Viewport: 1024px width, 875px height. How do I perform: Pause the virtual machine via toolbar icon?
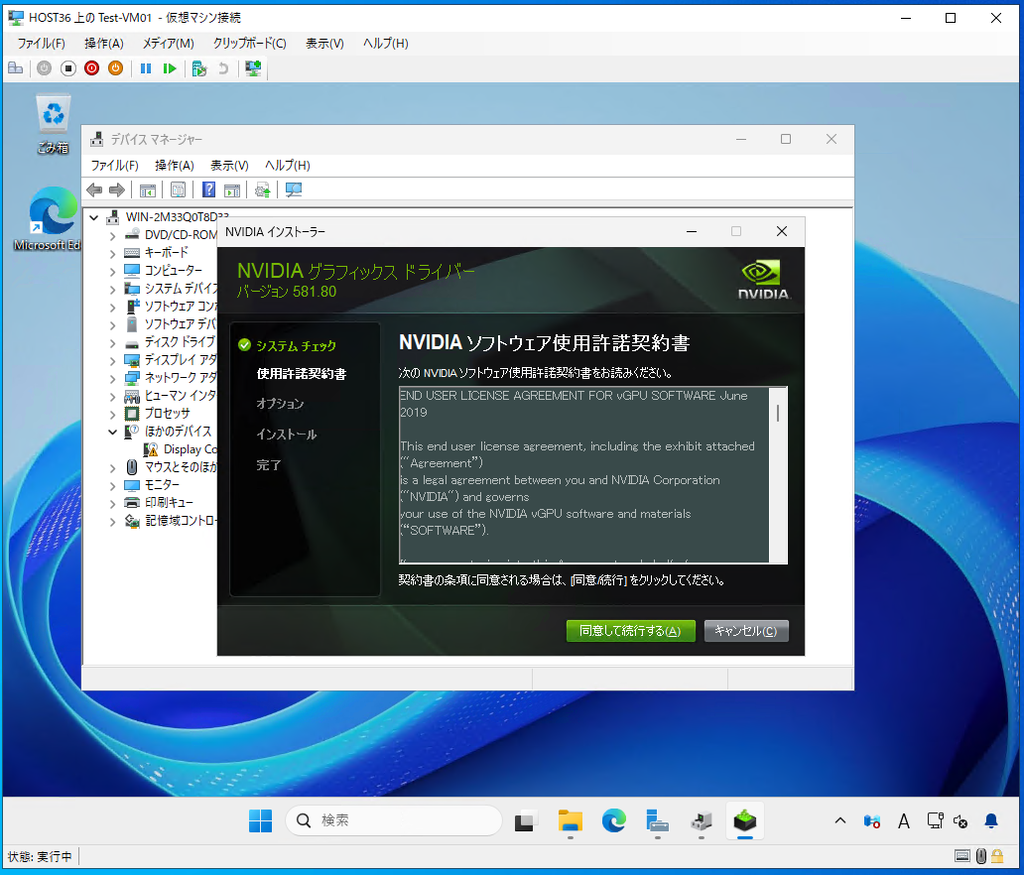[x=146, y=68]
